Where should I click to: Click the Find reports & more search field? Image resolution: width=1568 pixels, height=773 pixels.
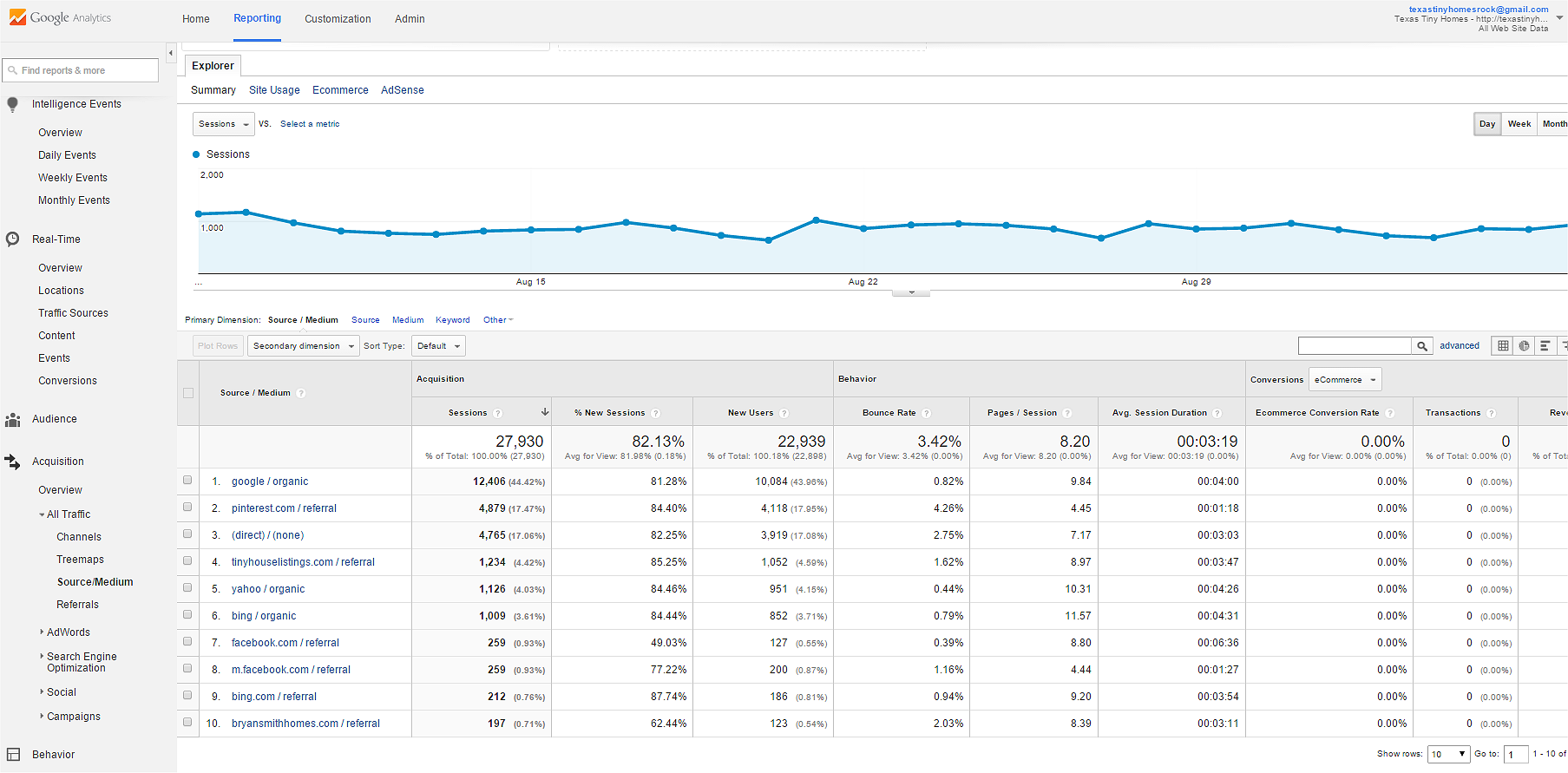(x=81, y=71)
